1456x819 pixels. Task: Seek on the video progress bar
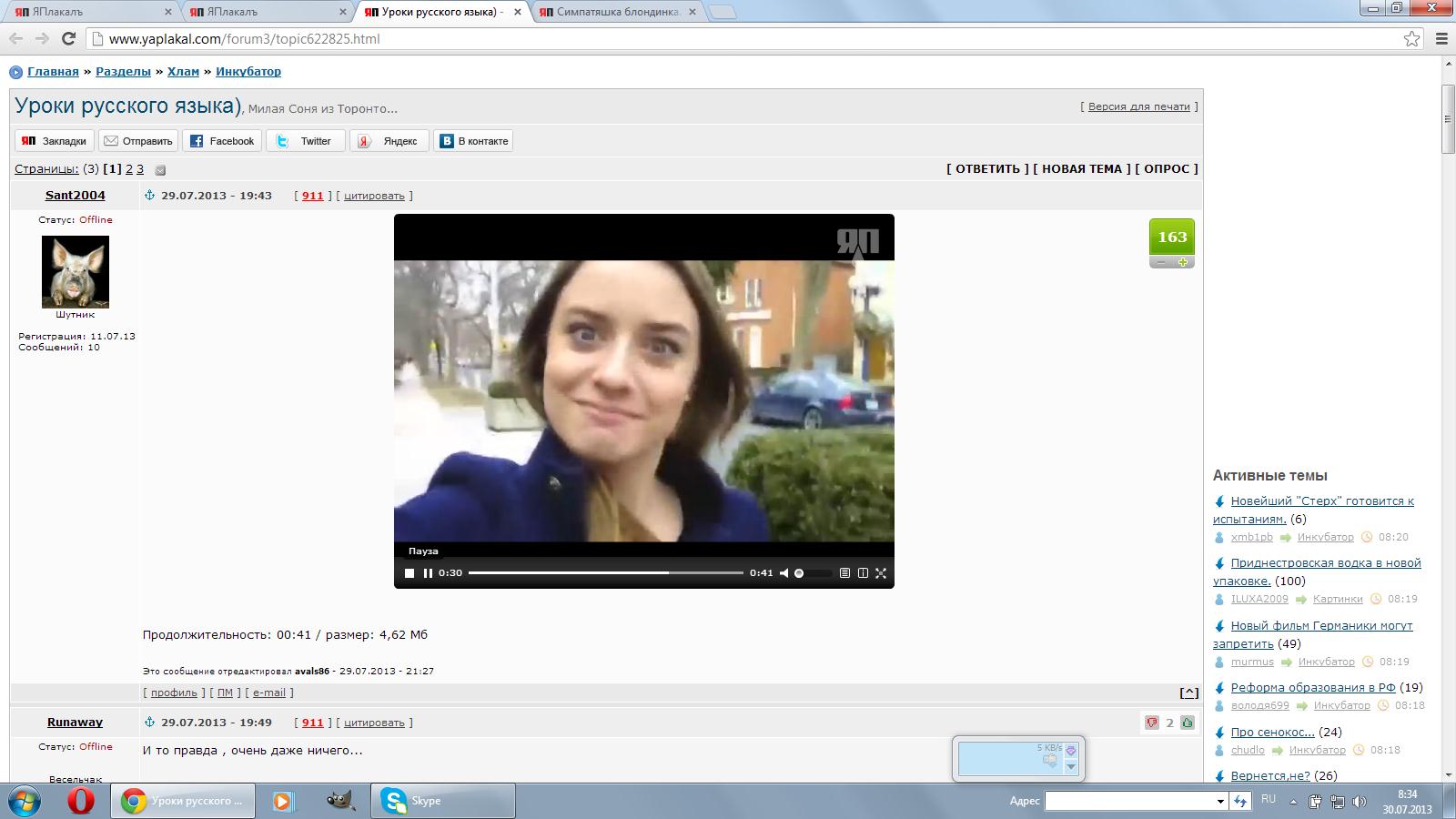point(606,573)
